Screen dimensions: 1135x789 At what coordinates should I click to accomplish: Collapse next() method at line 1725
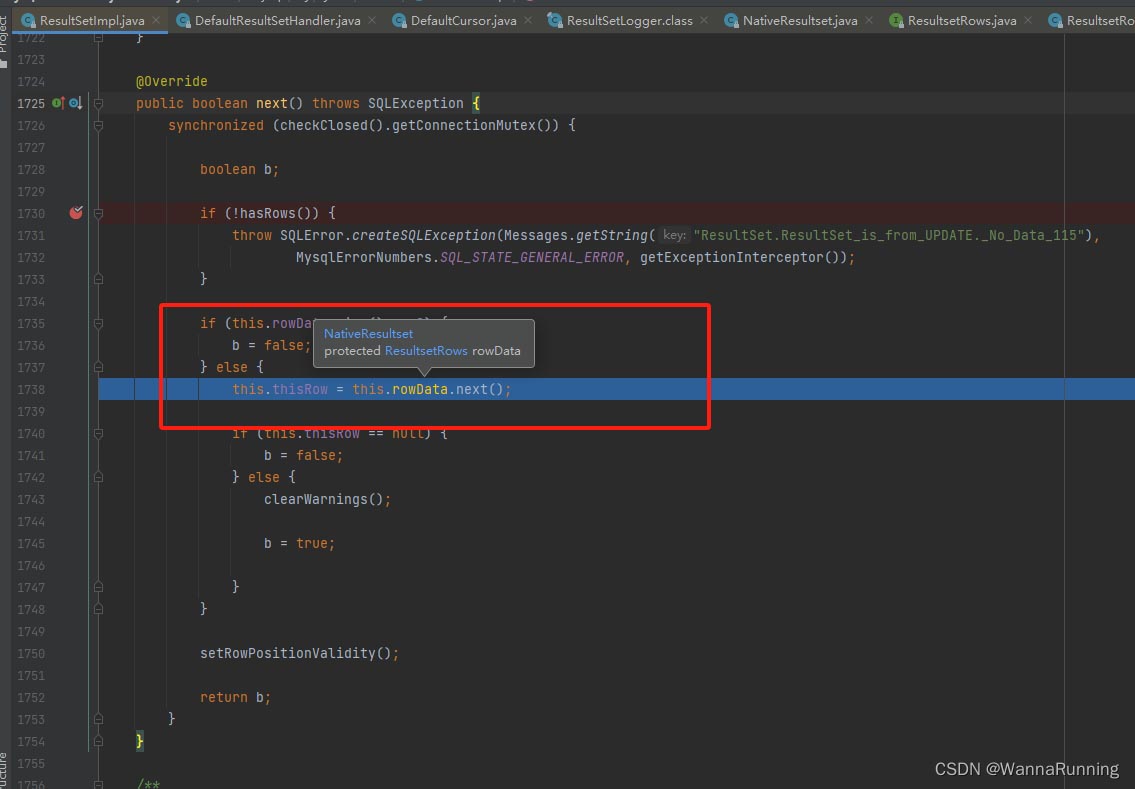[98, 103]
